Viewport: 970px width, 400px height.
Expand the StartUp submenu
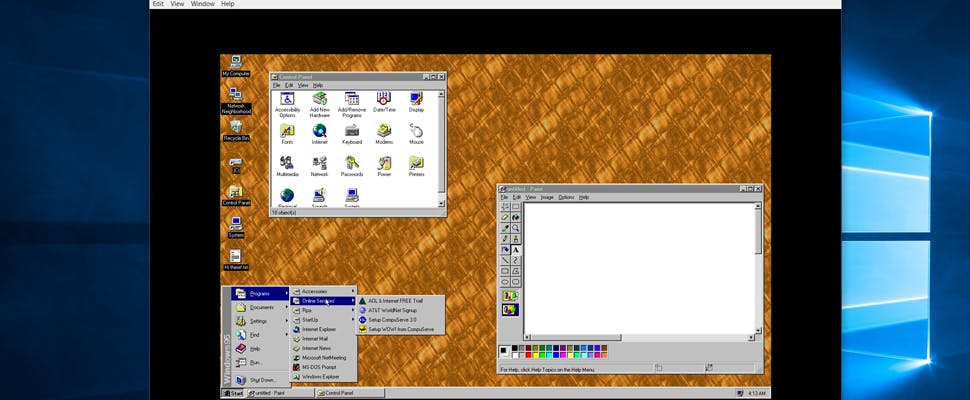click(x=324, y=320)
